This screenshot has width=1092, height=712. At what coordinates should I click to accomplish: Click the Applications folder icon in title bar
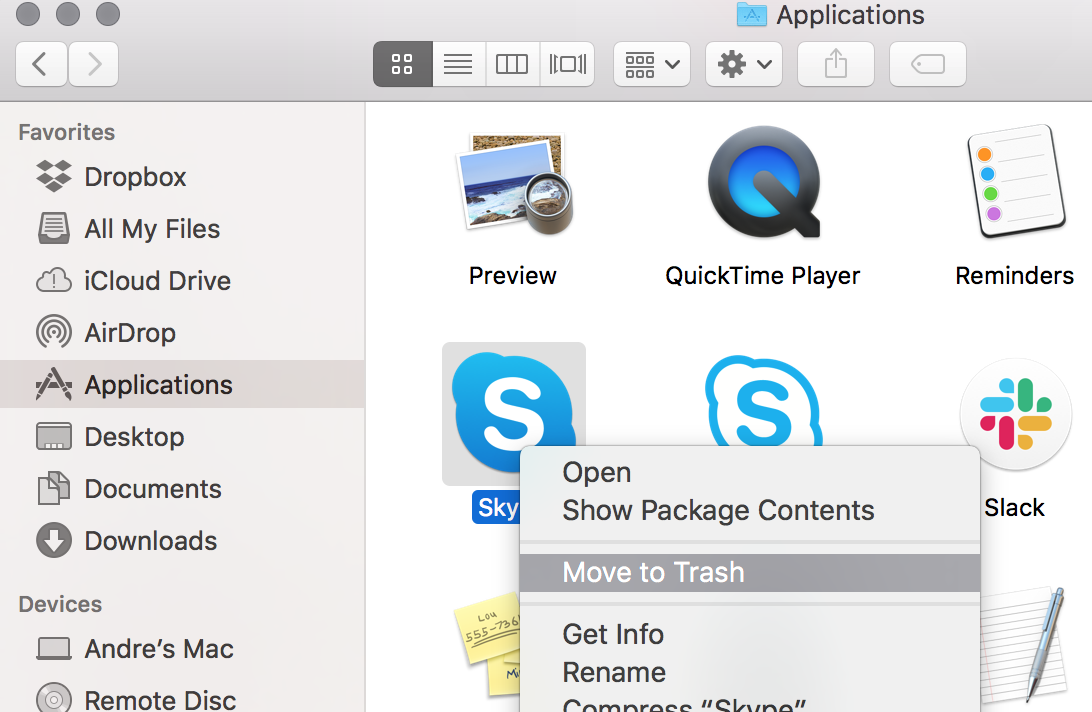click(x=751, y=15)
